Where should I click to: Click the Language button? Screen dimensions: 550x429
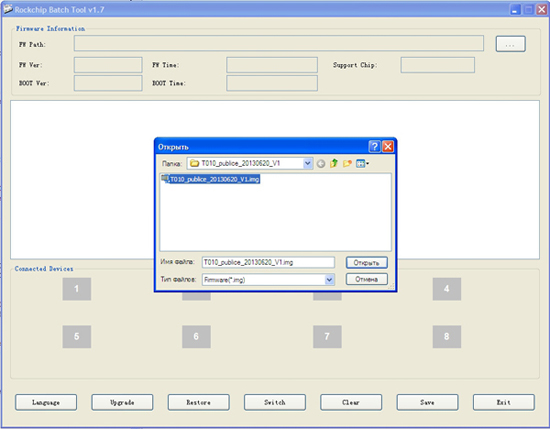(46, 402)
